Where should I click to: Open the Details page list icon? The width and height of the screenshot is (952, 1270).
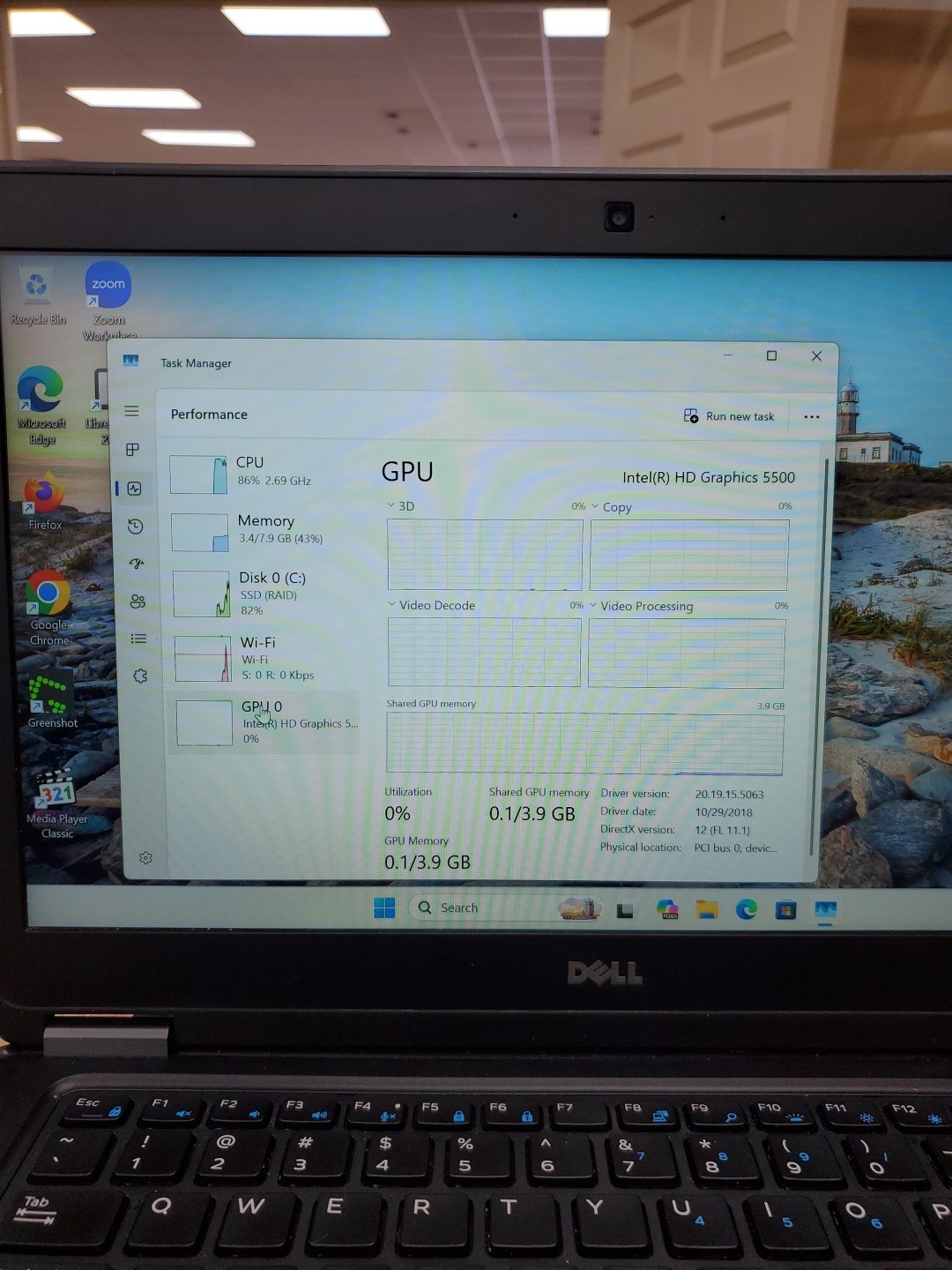pyautogui.click(x=138, y=639)
